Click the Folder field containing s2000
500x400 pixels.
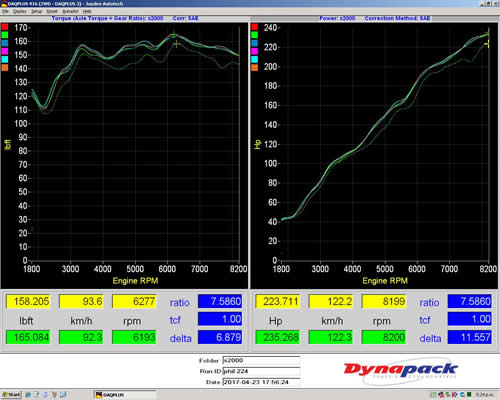(x=261, y=360)
